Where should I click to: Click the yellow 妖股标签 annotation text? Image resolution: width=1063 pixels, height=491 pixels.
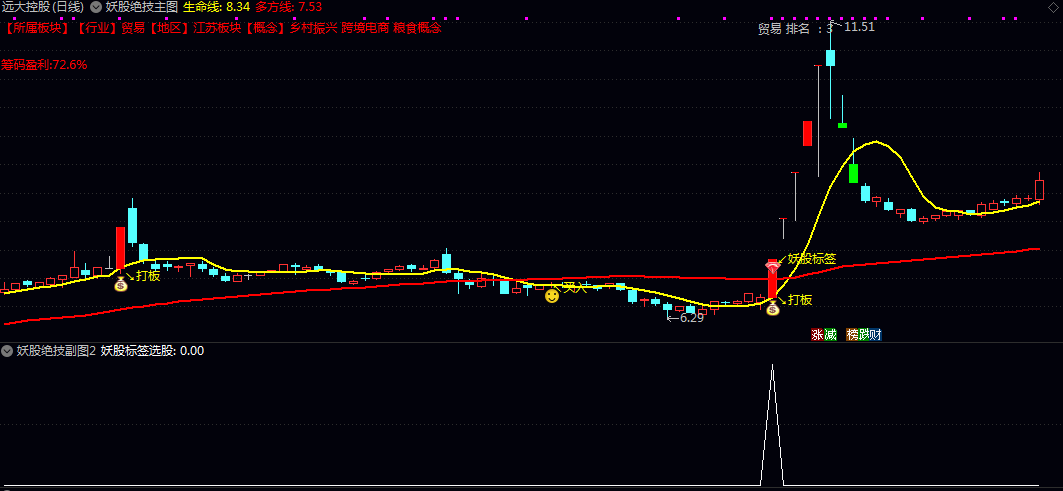tap(811, 258)
